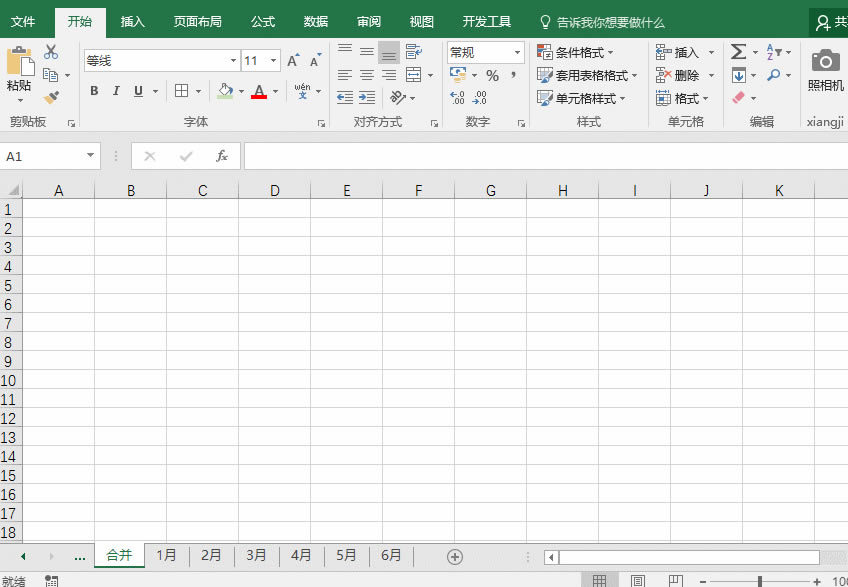Switch to the 页面布局 ribbon tab

click(x=197, y=22)
